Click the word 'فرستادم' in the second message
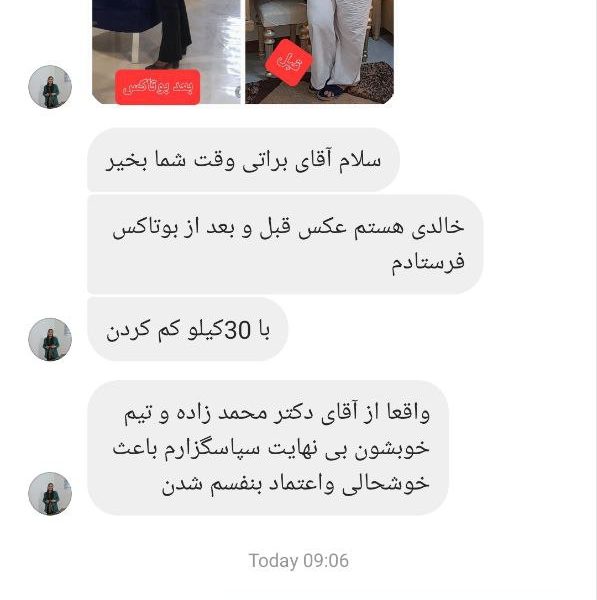This screenshot has width=597, height=600. click(x=427, y=262)
